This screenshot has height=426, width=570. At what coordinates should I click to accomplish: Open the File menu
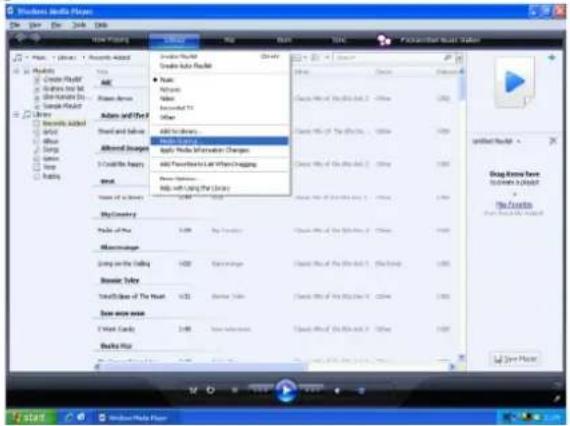pyautogui.click(x=15, y=25)
